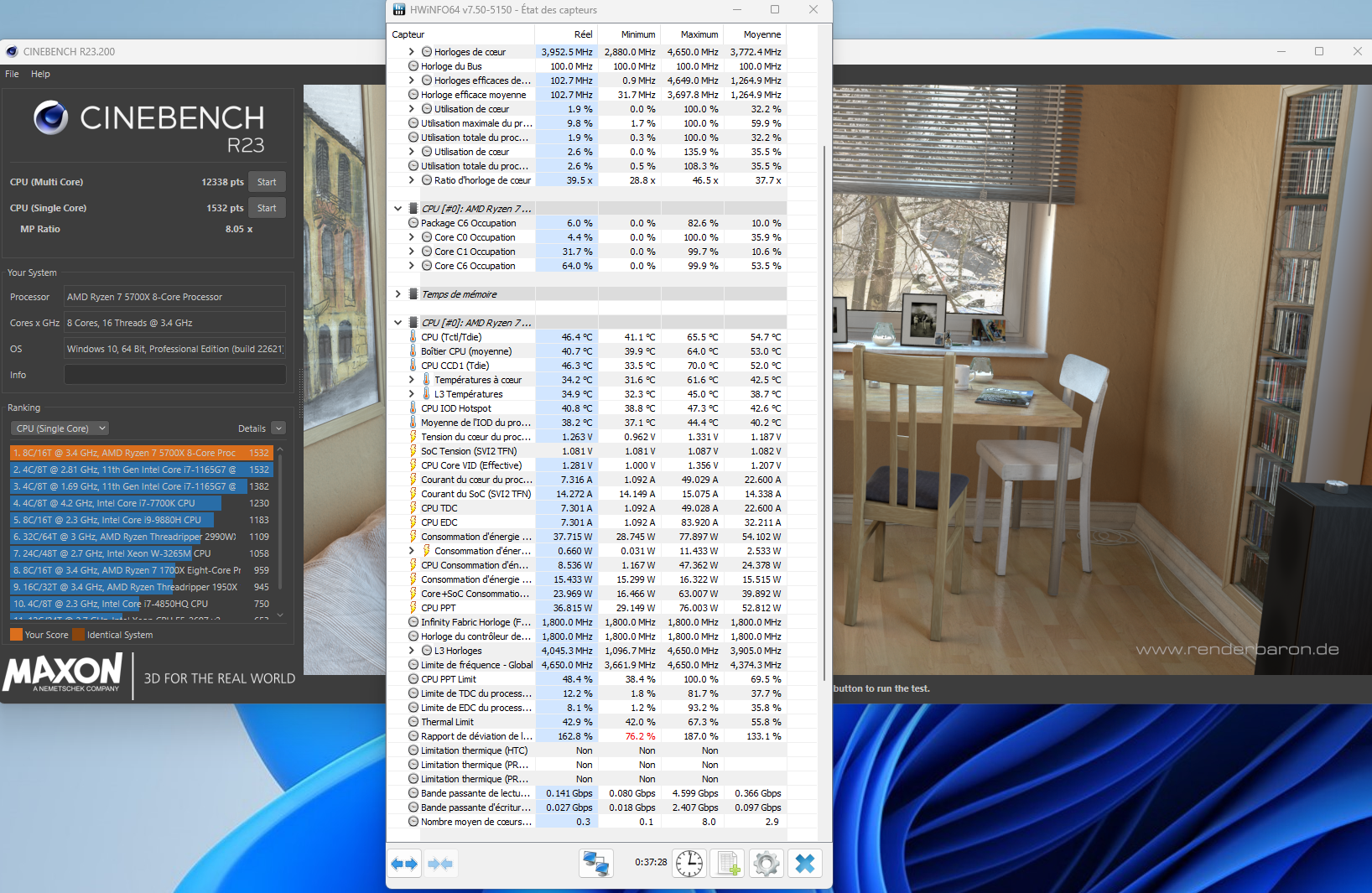The width and height of the screenshot is (1372, 893).
Task: Click the expand columns blue arrows icon
Action: (405, 864)
